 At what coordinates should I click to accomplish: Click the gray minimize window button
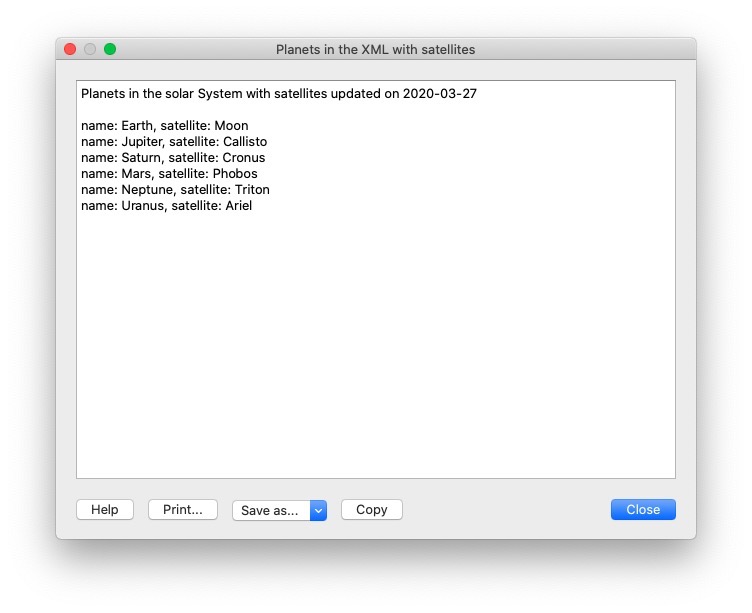(90, 49)
